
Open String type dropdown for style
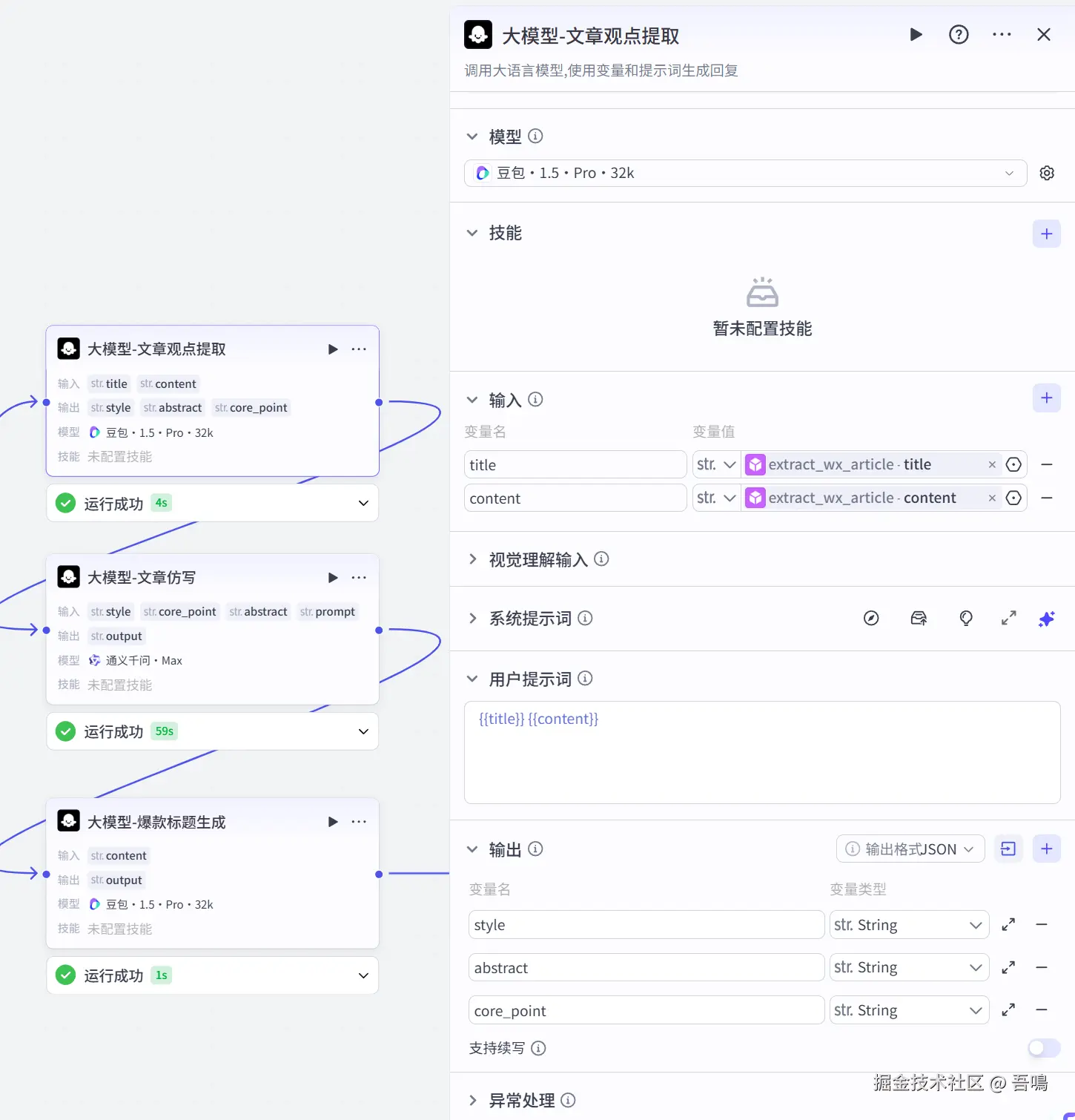tap(909, 925)
